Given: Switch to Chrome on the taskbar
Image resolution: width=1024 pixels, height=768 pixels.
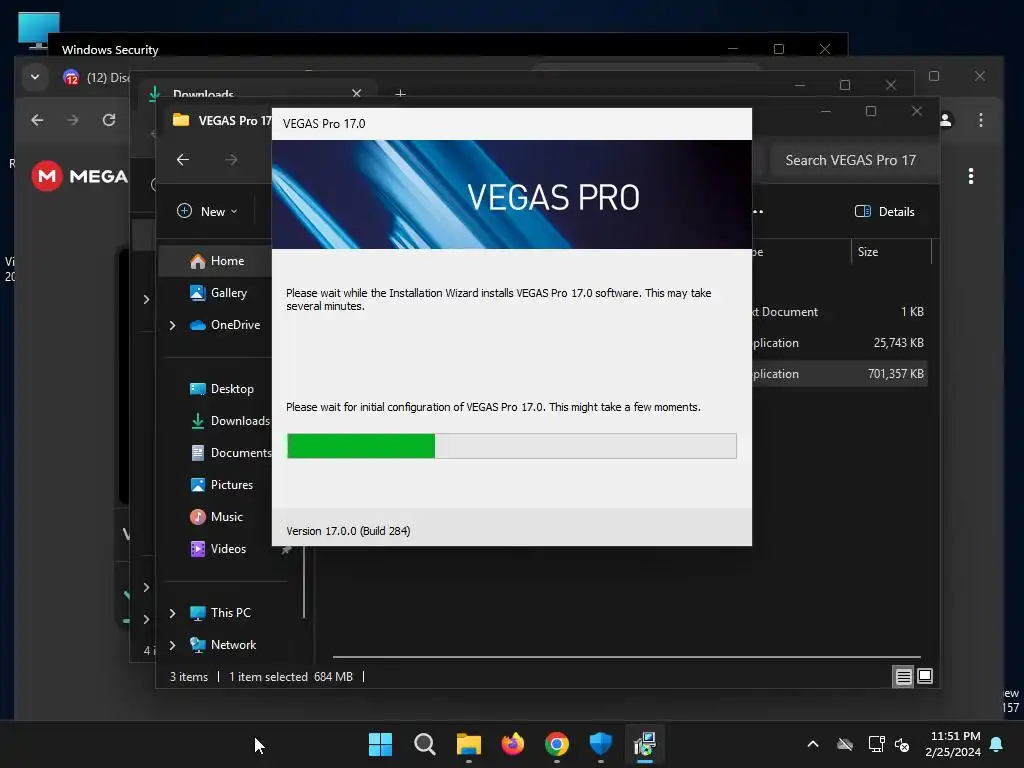Looking at the screenshot, I should (x=556, y=744).
